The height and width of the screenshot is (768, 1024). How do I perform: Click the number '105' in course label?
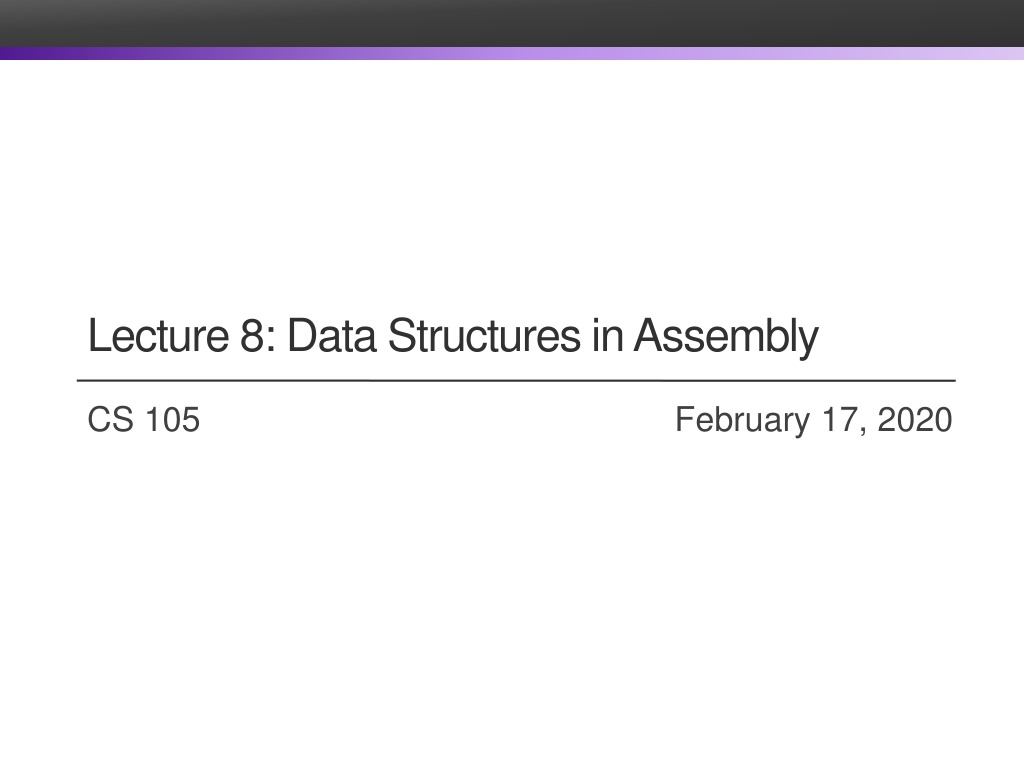pyautogui.click(x=172, y=419)
